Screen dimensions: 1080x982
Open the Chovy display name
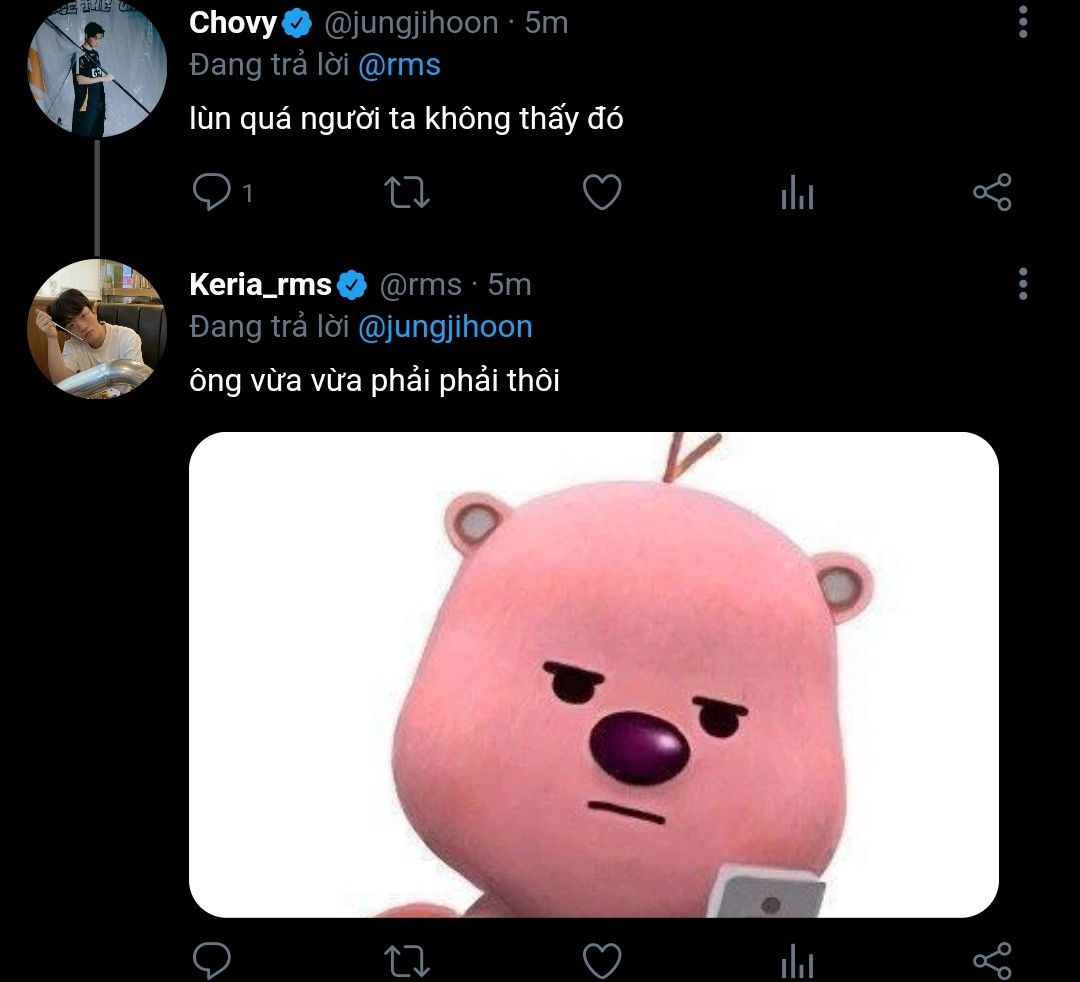point(233,23)
